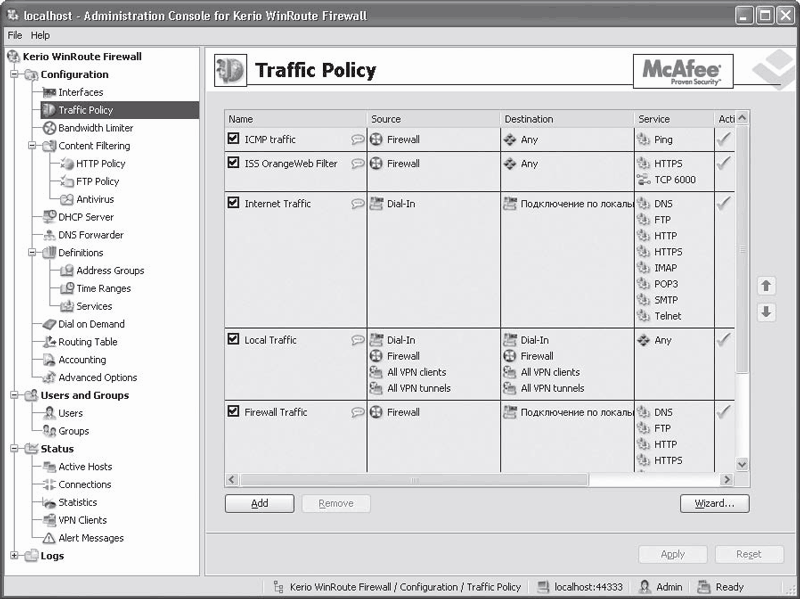
Task: Move the selected rule down with the arrow
Action: pyautogui.click(x=766, y=312)
